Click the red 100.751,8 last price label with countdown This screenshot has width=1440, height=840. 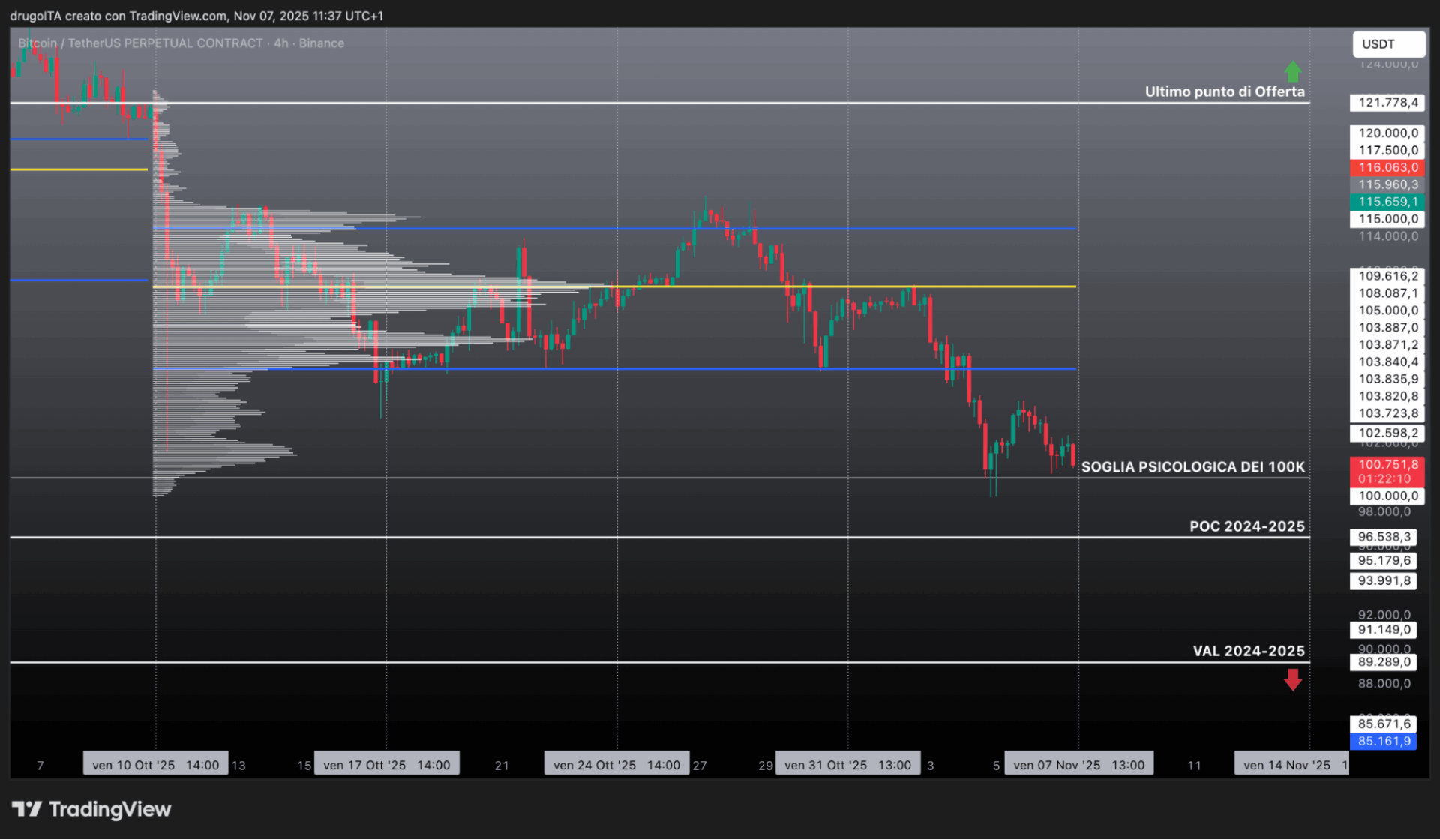[1388, 471]
